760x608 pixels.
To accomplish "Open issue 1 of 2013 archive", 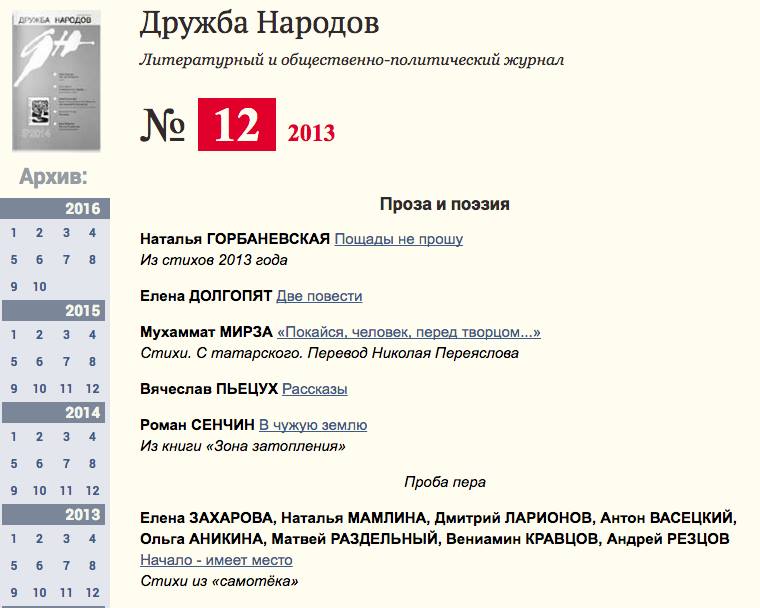I will pyautogui.click(x=14, y=539).
